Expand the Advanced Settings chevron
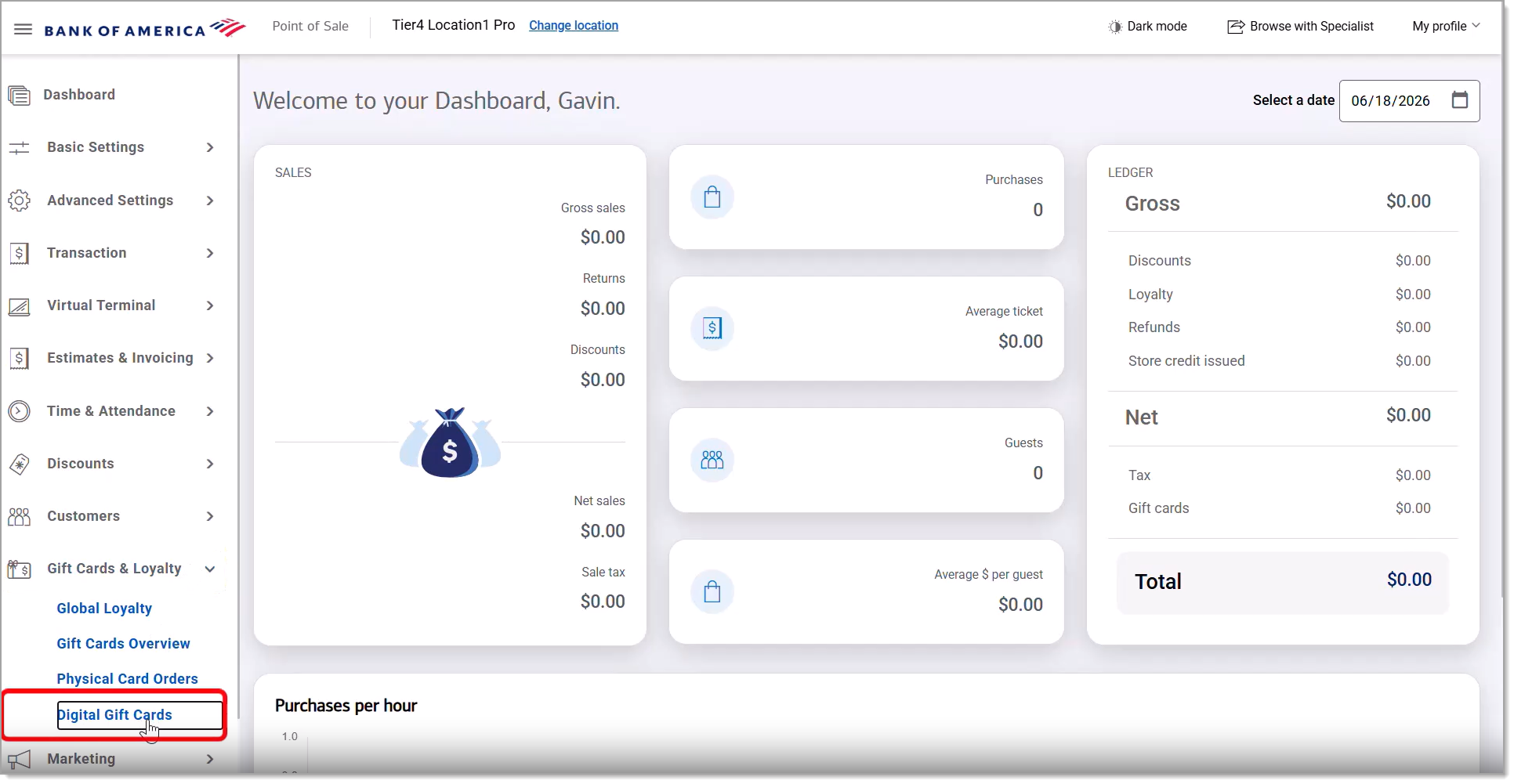The height and width of the screenshot is (784, 1514). (x=210, y=201)
